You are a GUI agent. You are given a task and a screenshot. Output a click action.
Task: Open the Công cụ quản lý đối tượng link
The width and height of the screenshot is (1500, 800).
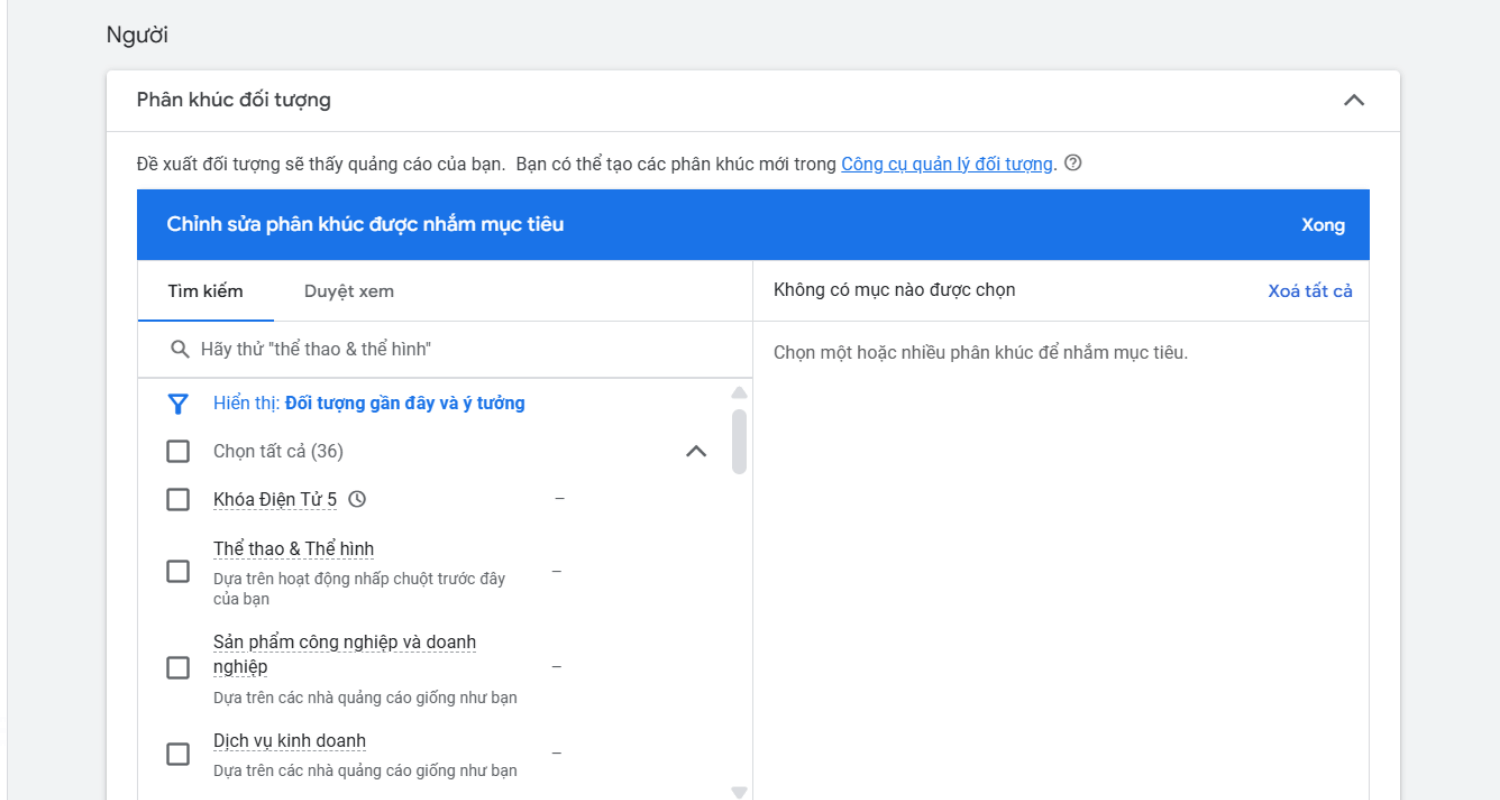tap(946, 164)
